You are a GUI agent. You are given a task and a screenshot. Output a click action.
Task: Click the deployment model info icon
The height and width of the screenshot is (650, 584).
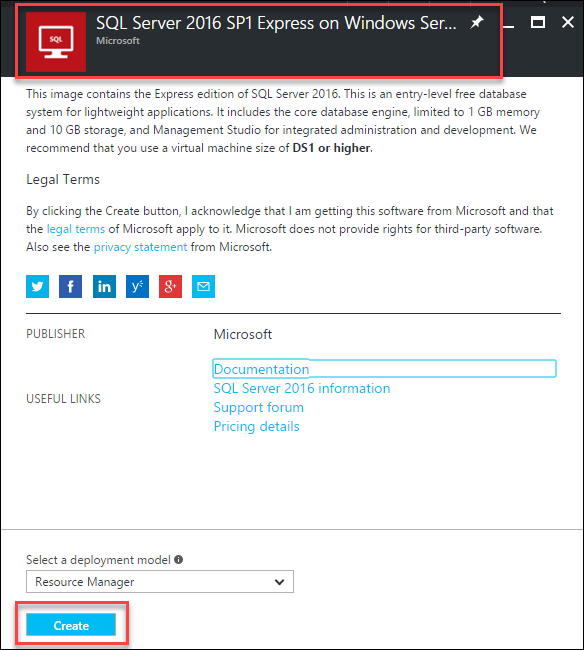coord(179,560)
